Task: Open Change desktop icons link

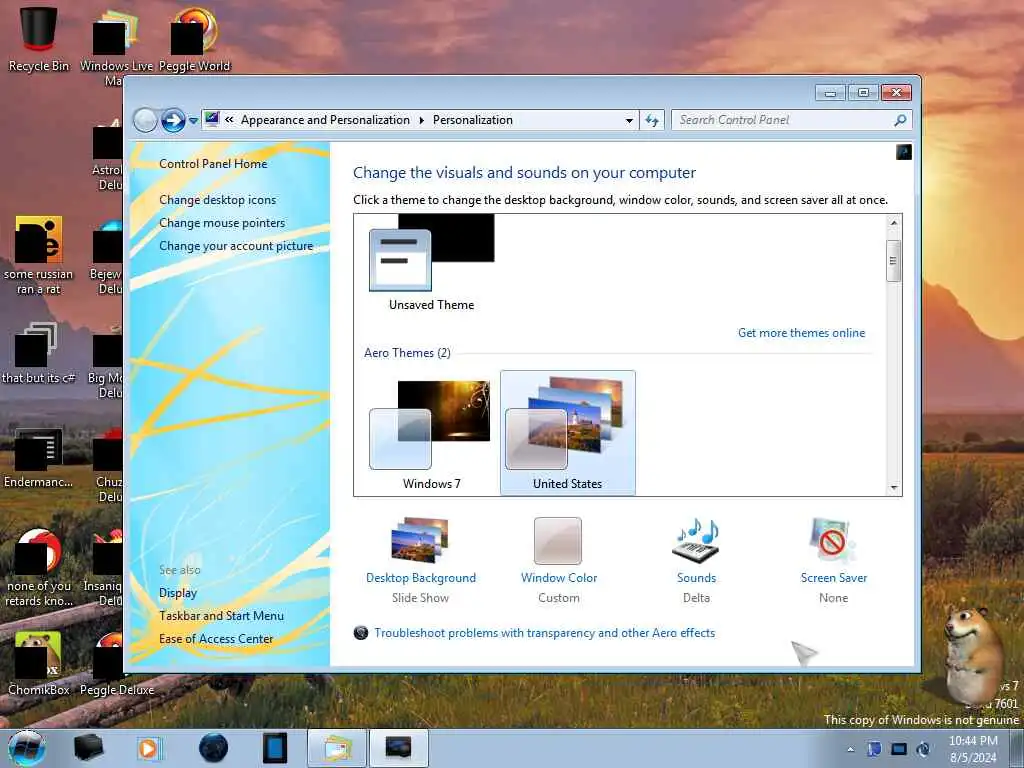Action: coord(217,200)
